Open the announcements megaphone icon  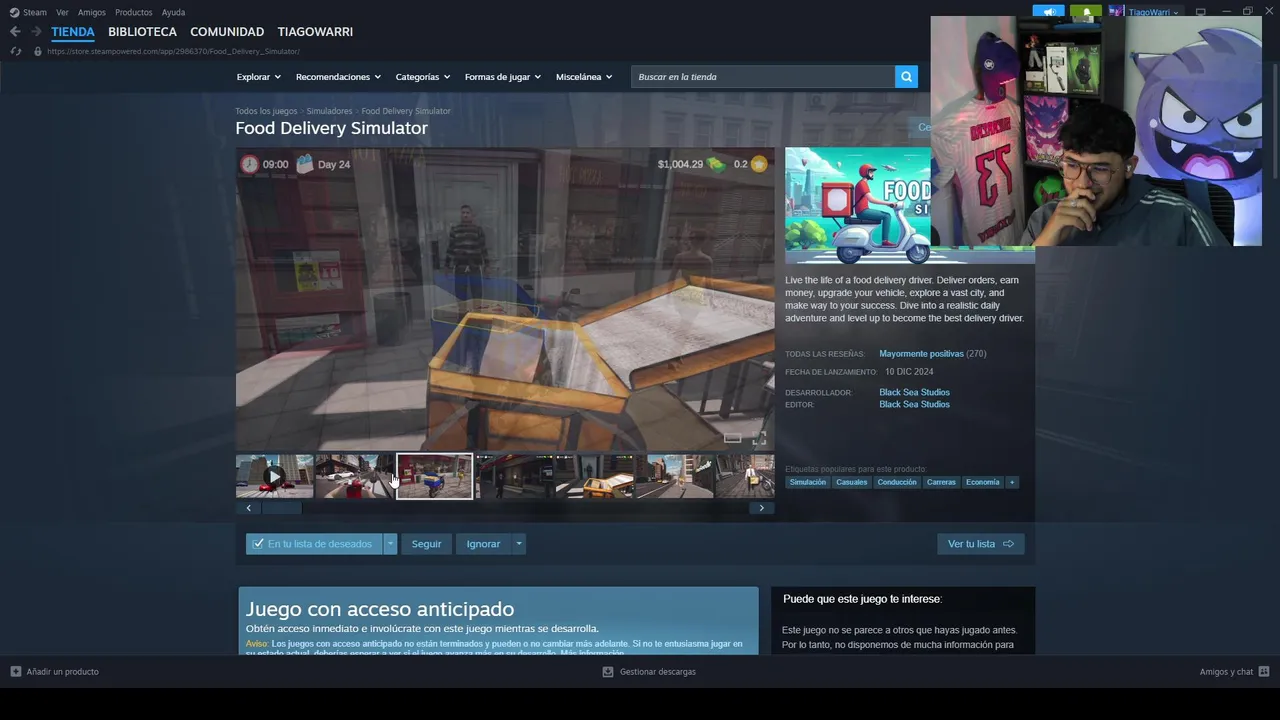tap(1048, 12)
